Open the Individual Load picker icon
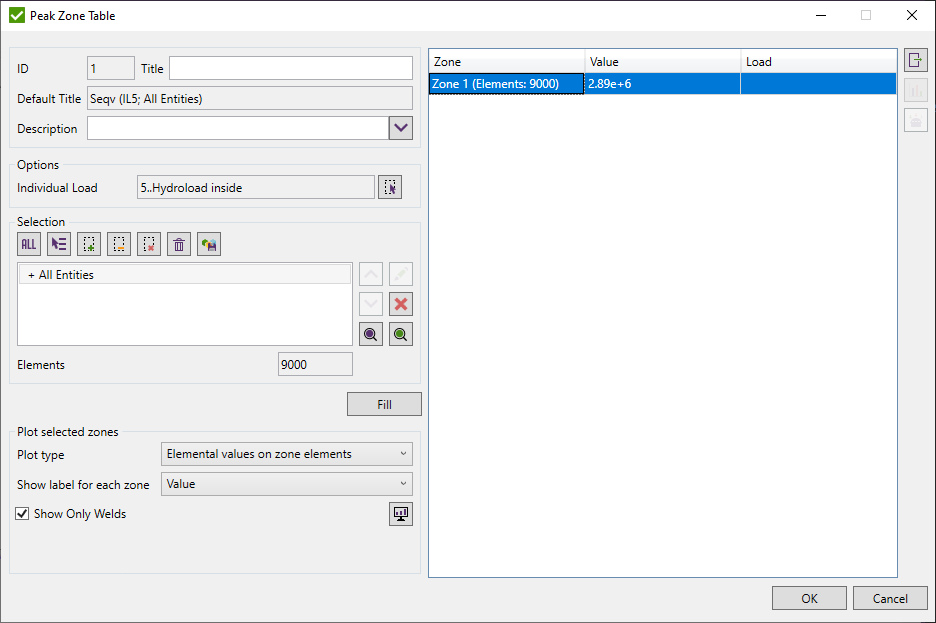 click(389, 186)
